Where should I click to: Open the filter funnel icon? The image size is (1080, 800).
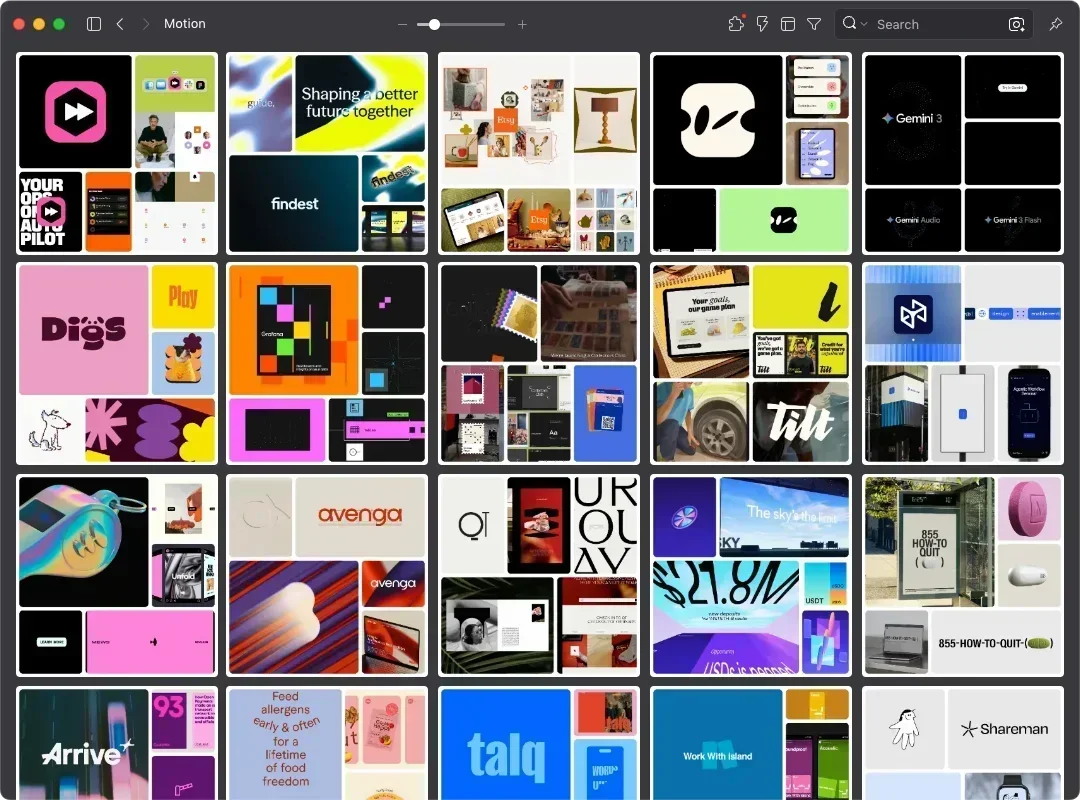814,24
